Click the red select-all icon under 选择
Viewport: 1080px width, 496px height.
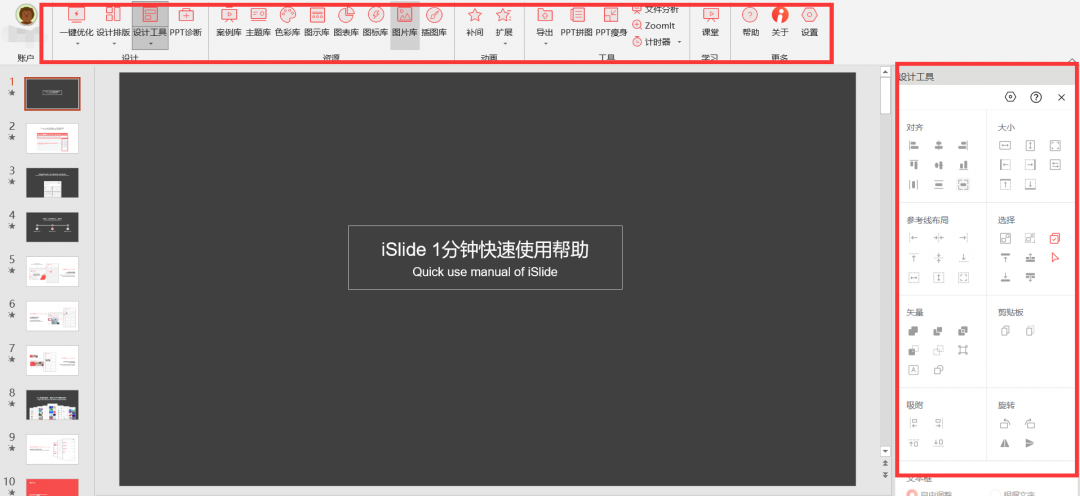coord(1055,238)
